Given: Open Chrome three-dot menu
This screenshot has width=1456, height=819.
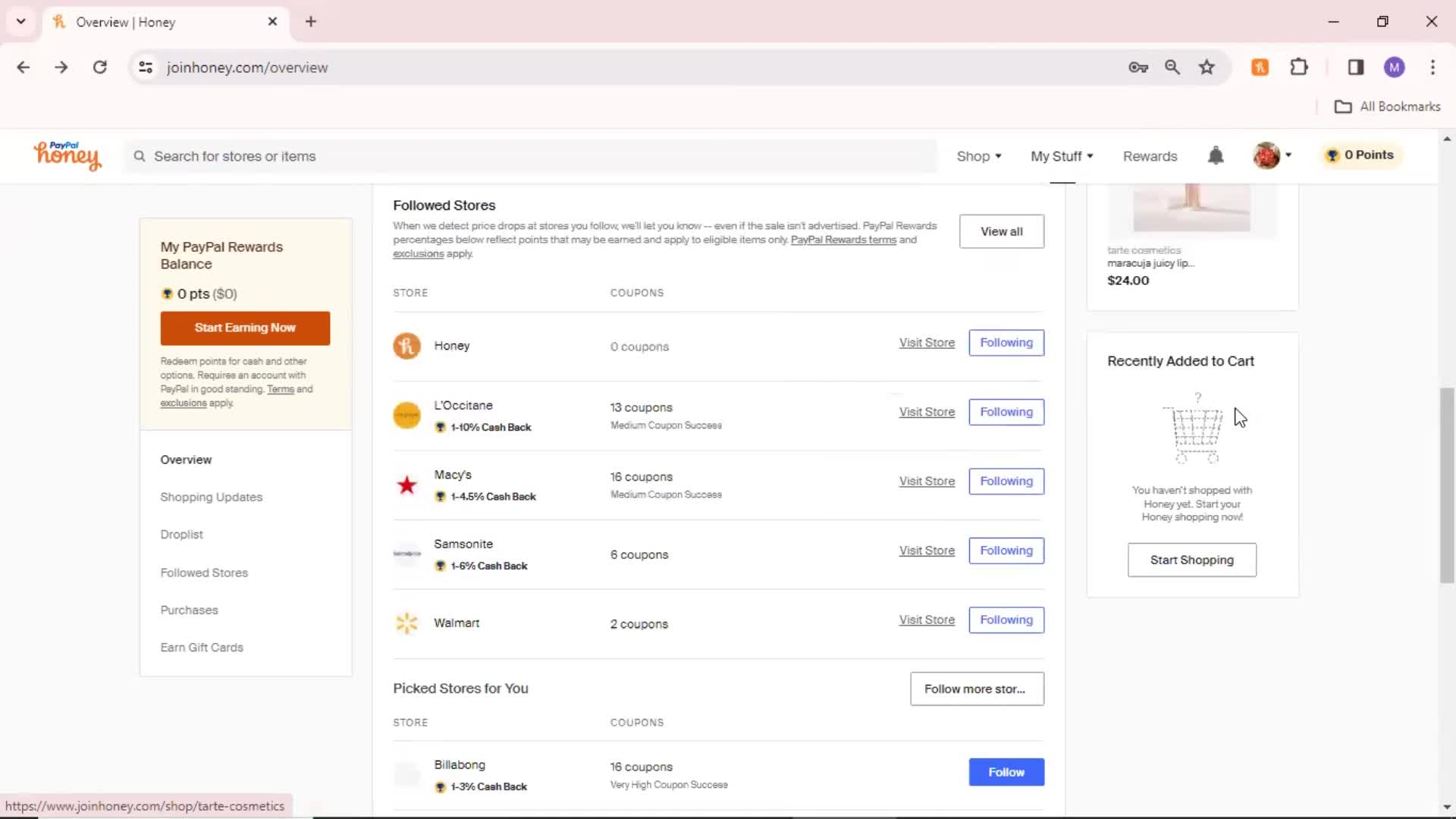Looking at the screenshot, I should point(1432,67).
